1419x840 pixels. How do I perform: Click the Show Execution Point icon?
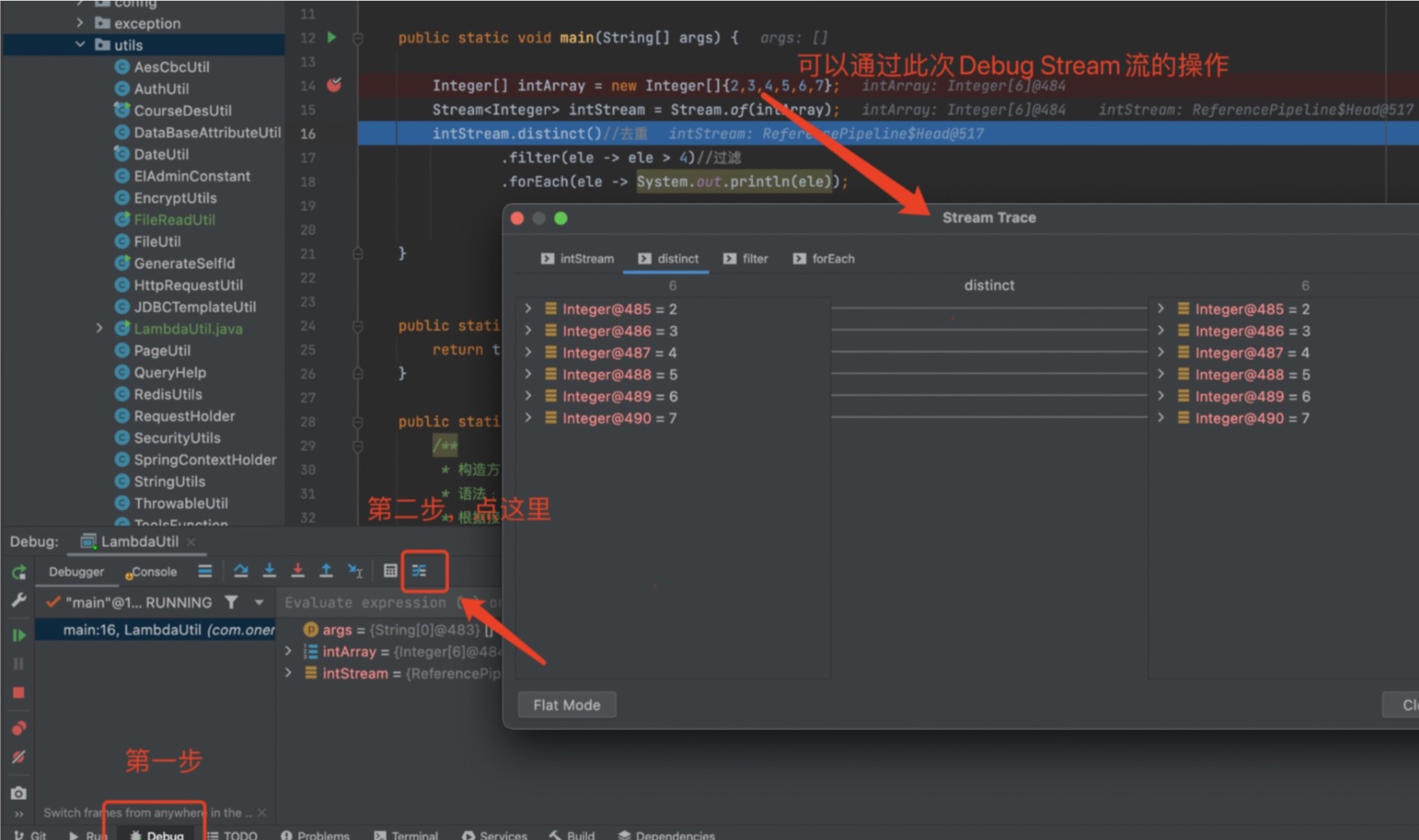tap(205, 571)
